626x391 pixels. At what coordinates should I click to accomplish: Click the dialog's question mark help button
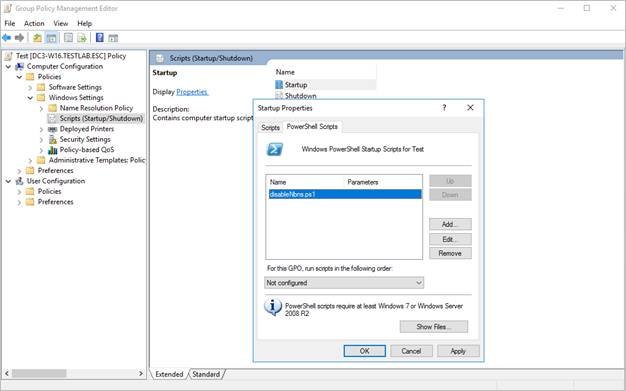click(444, 107)
